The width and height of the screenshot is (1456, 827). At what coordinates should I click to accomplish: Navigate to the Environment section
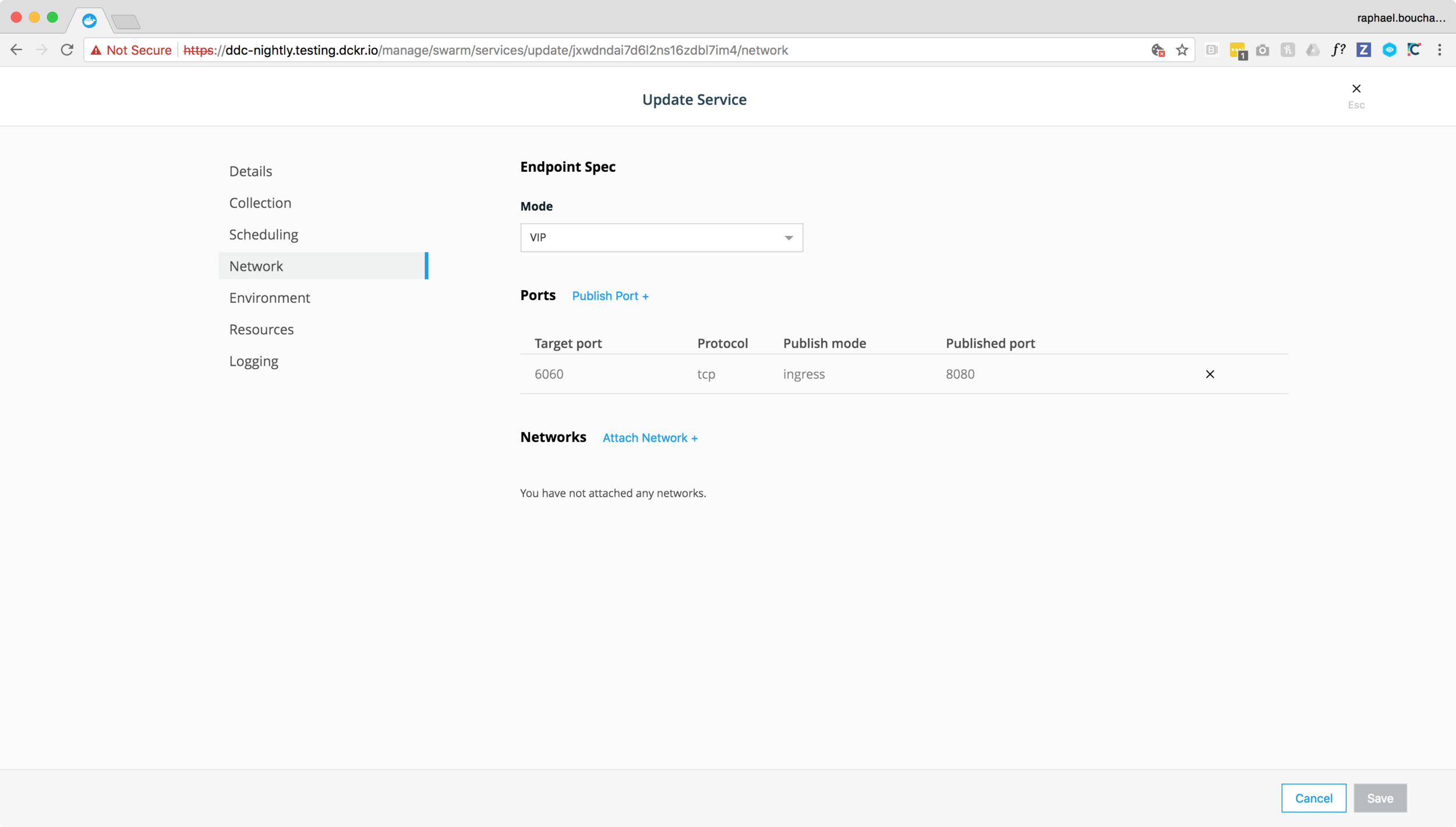[x=269, y=297]
